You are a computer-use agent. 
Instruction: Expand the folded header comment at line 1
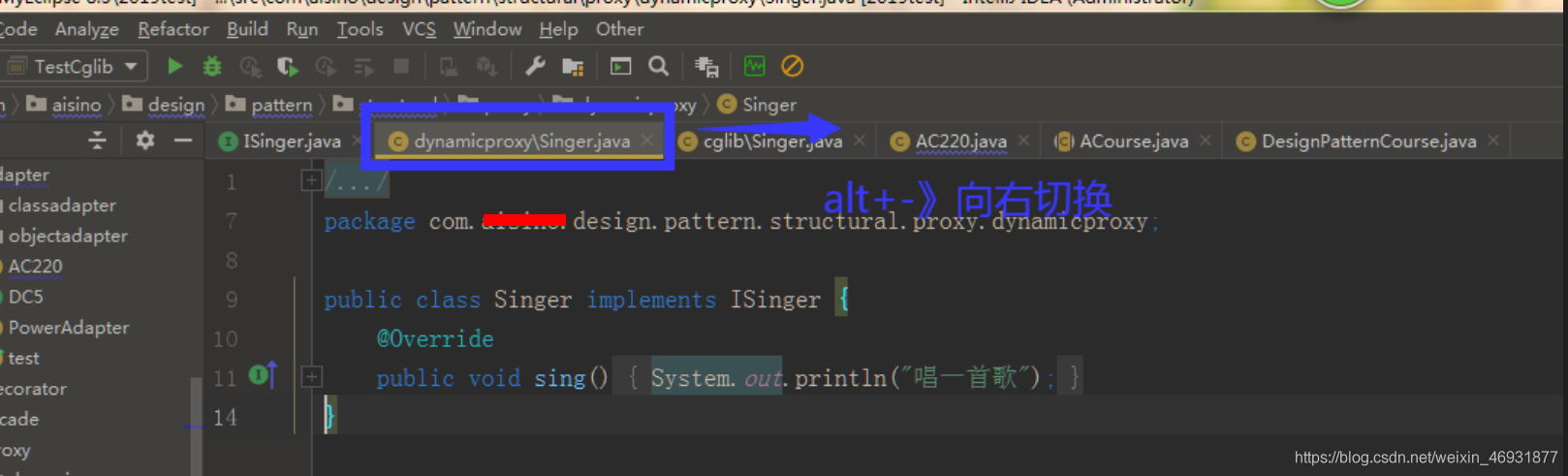click(x=311, y=180)
